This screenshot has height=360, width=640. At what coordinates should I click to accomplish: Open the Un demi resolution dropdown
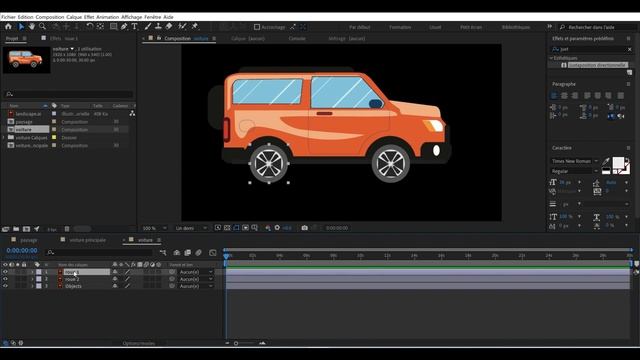[191, 228]
